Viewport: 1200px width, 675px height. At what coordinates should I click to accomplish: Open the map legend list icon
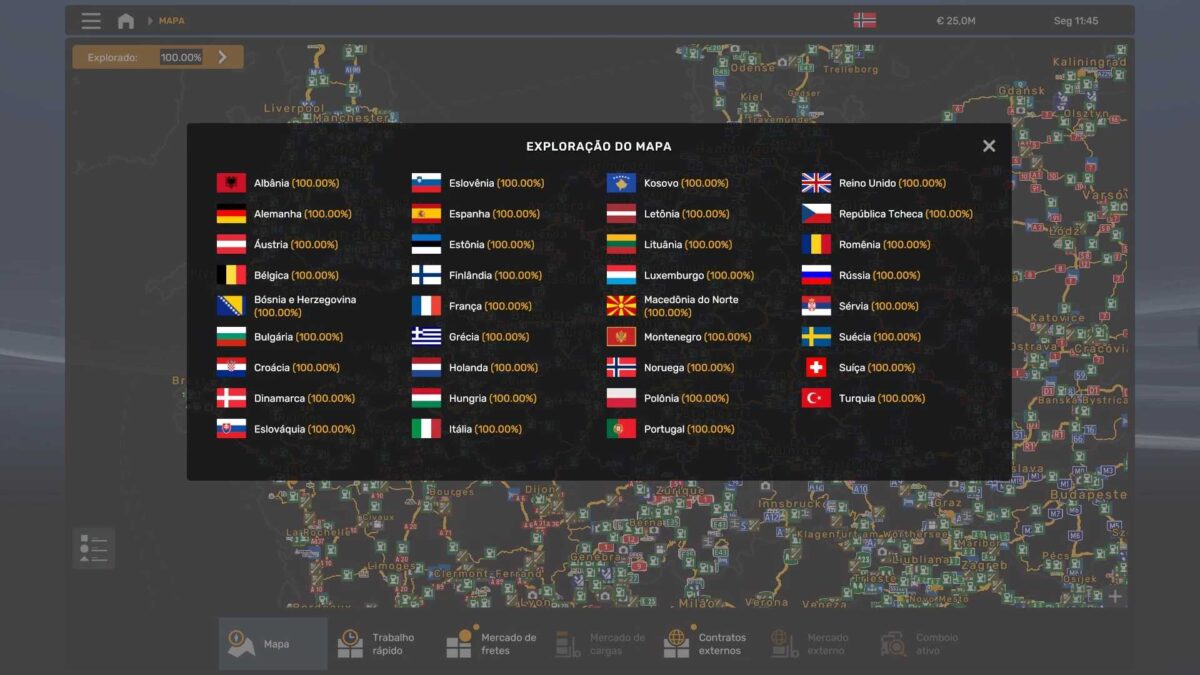(x=94, y=548)
